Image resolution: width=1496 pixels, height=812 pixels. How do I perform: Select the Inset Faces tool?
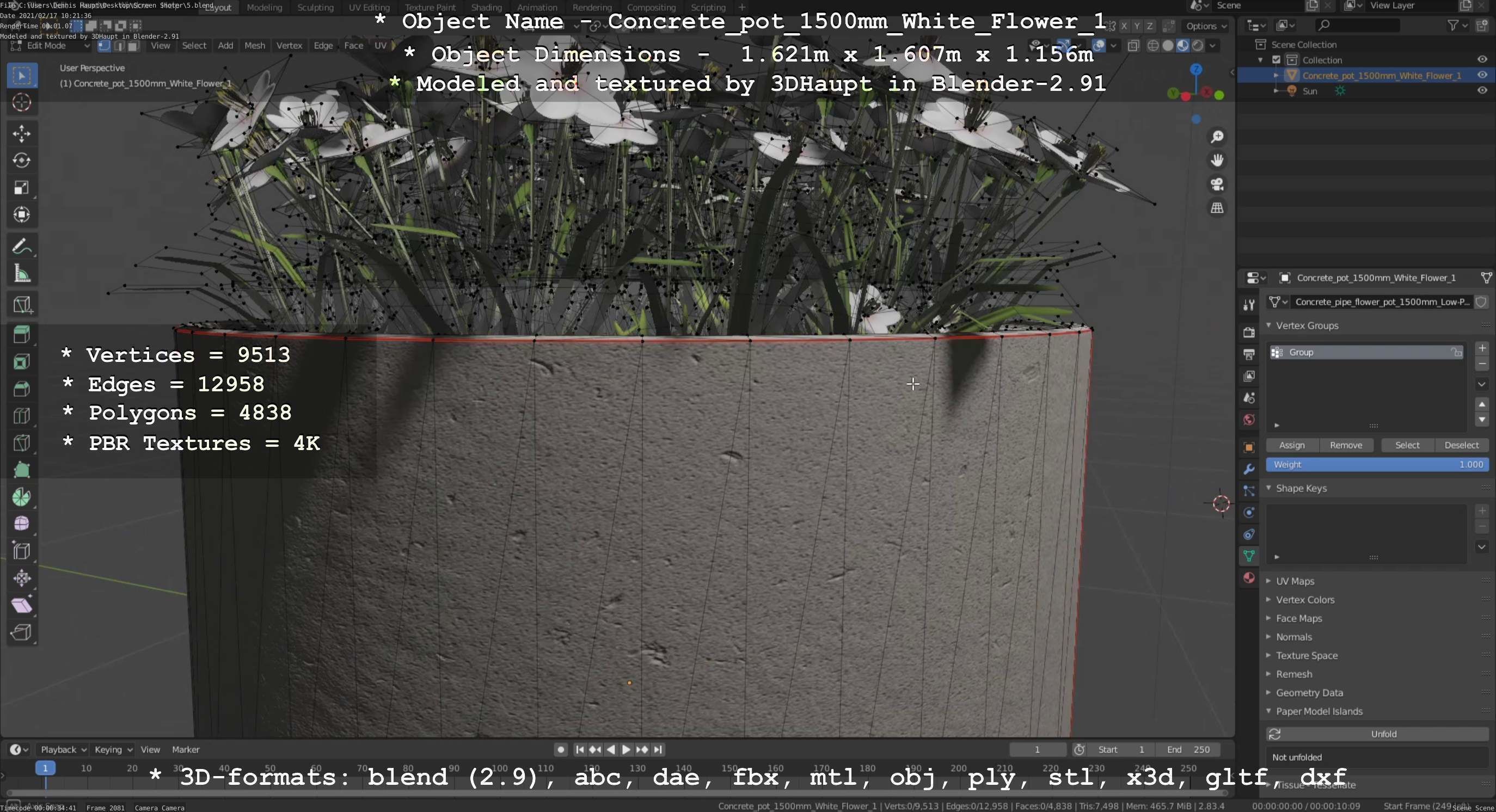click(21, 361)
